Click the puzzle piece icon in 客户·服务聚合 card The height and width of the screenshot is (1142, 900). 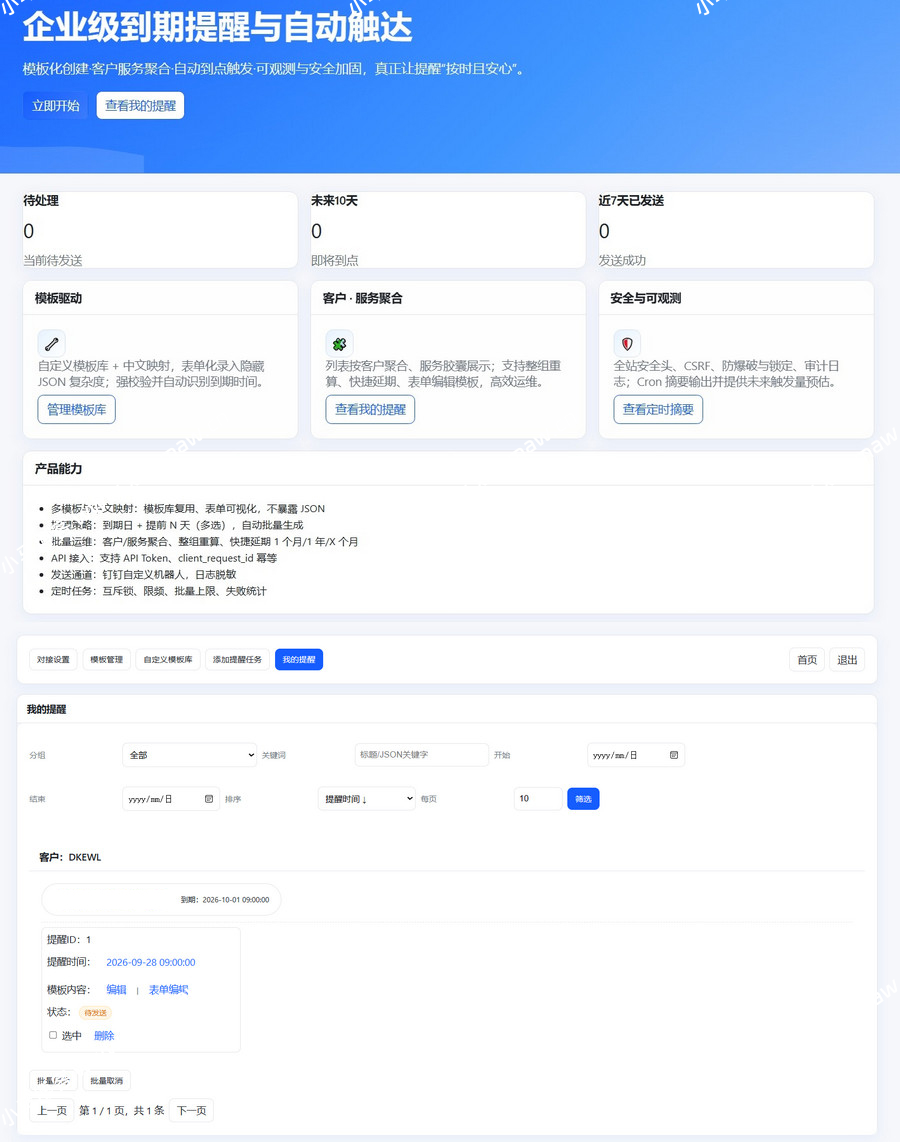[x=339, y=344]
